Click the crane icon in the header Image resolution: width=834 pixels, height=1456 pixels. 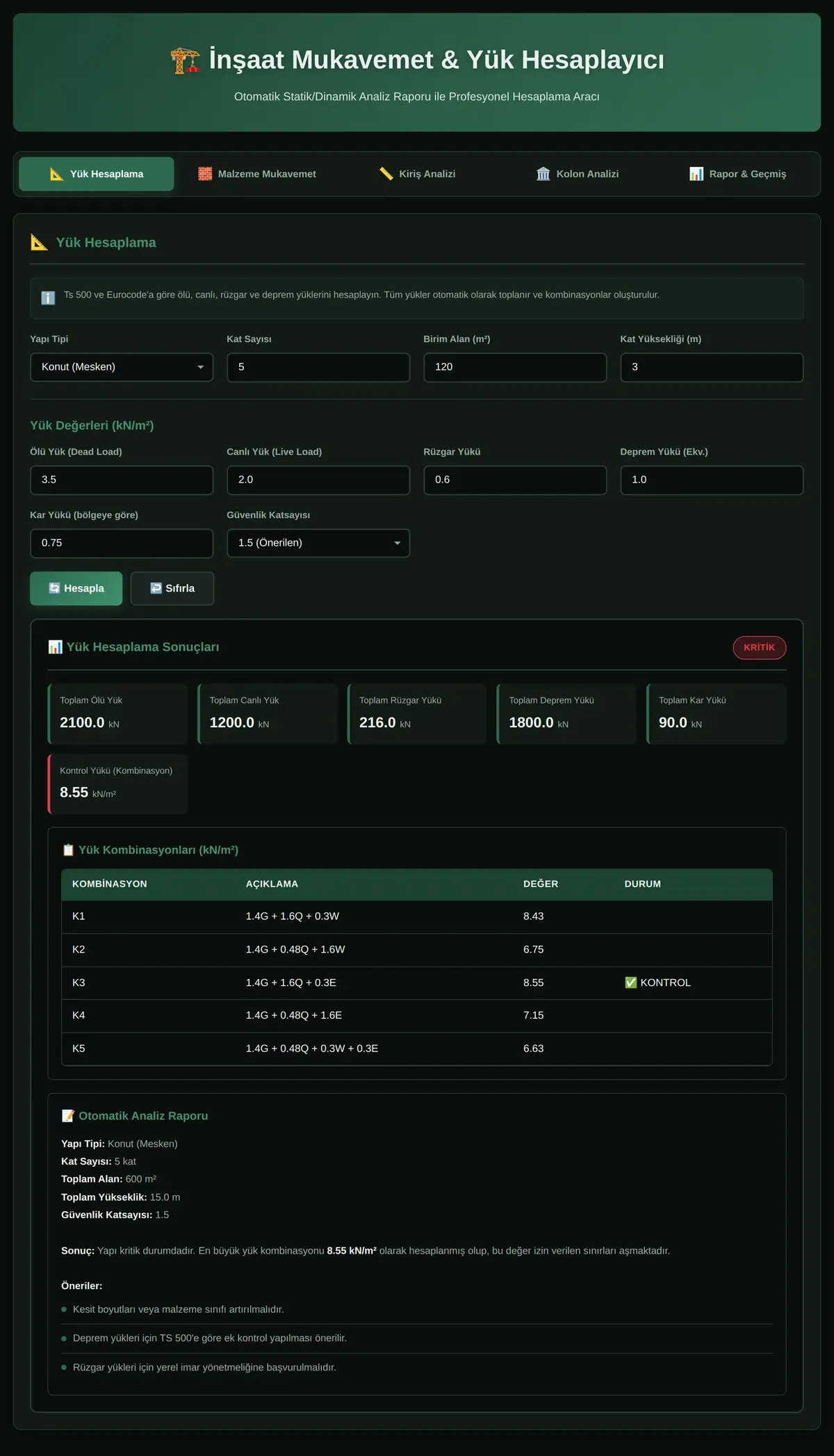point(185,60)
